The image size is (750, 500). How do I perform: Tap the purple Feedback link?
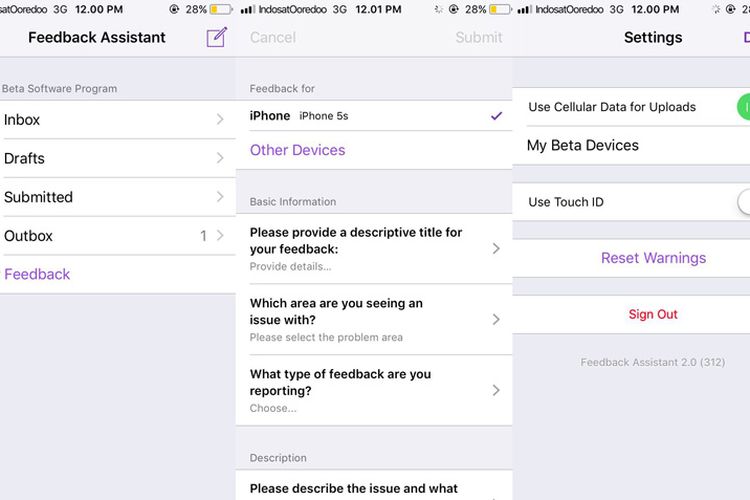coord(37,274)
